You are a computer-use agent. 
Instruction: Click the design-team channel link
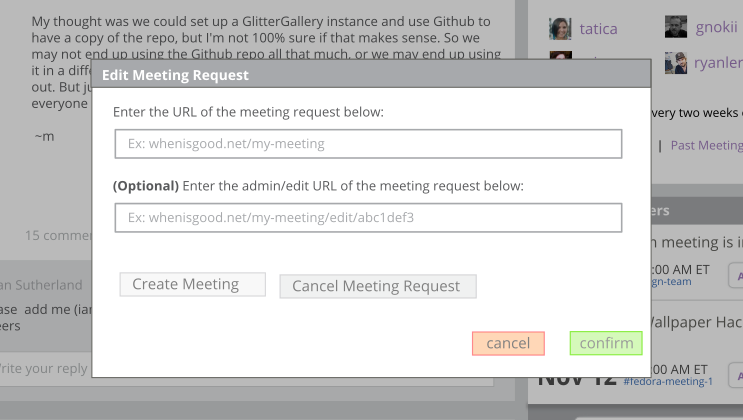671,282
